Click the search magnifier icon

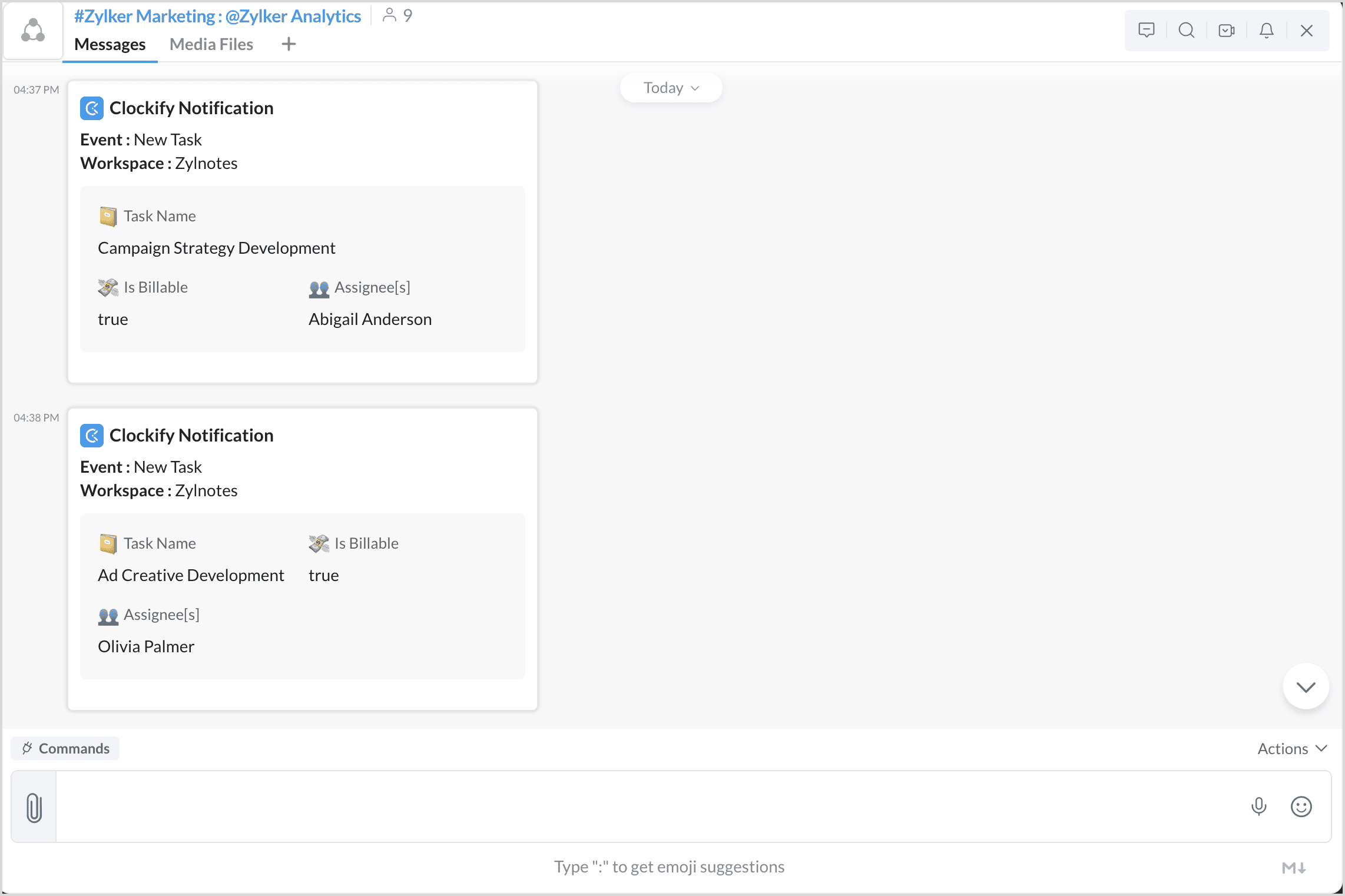coord(1186,30)
